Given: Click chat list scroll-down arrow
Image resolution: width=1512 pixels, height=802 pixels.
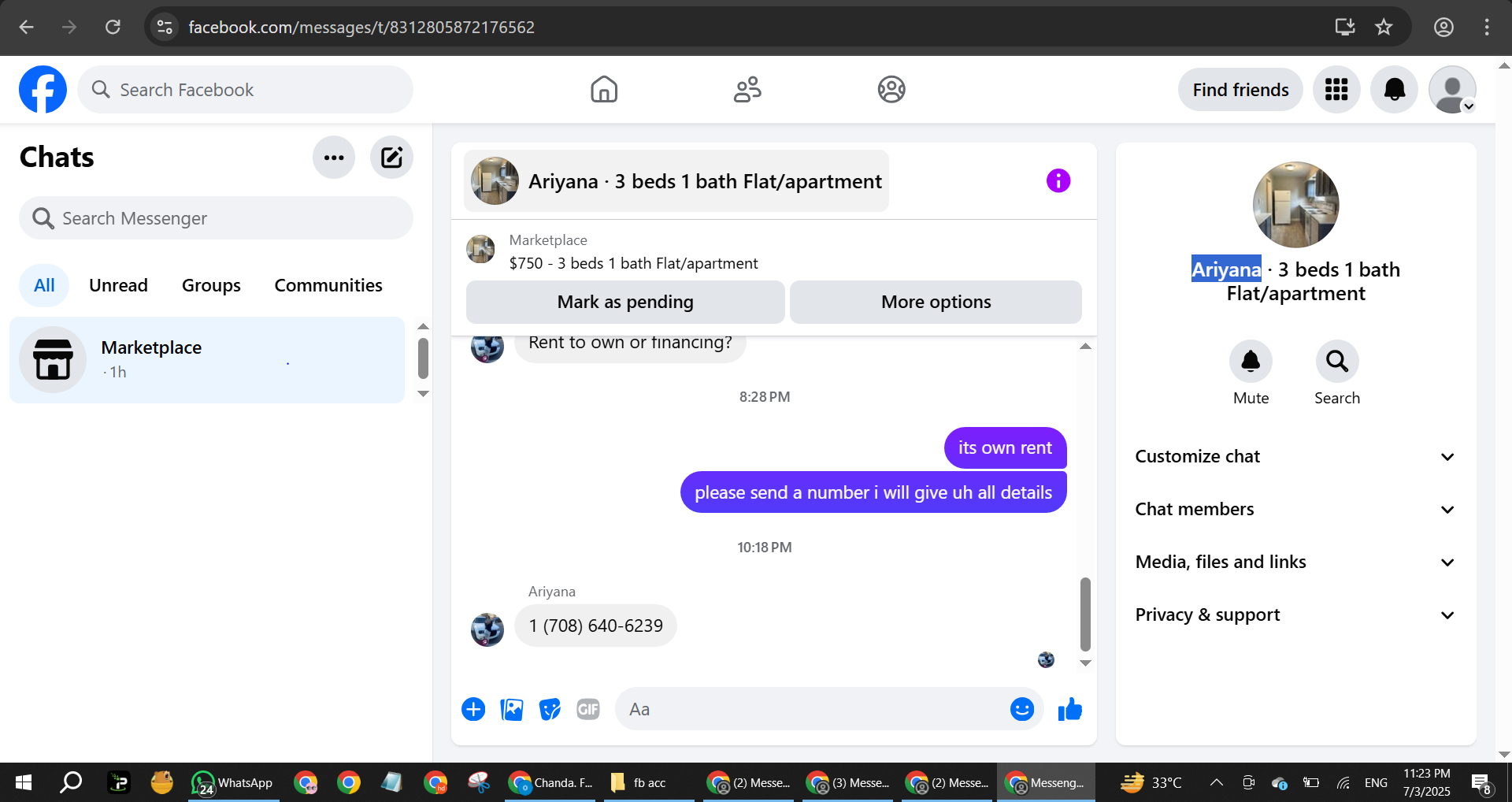Looking at the screenshot, I should [x=423, y=393].
